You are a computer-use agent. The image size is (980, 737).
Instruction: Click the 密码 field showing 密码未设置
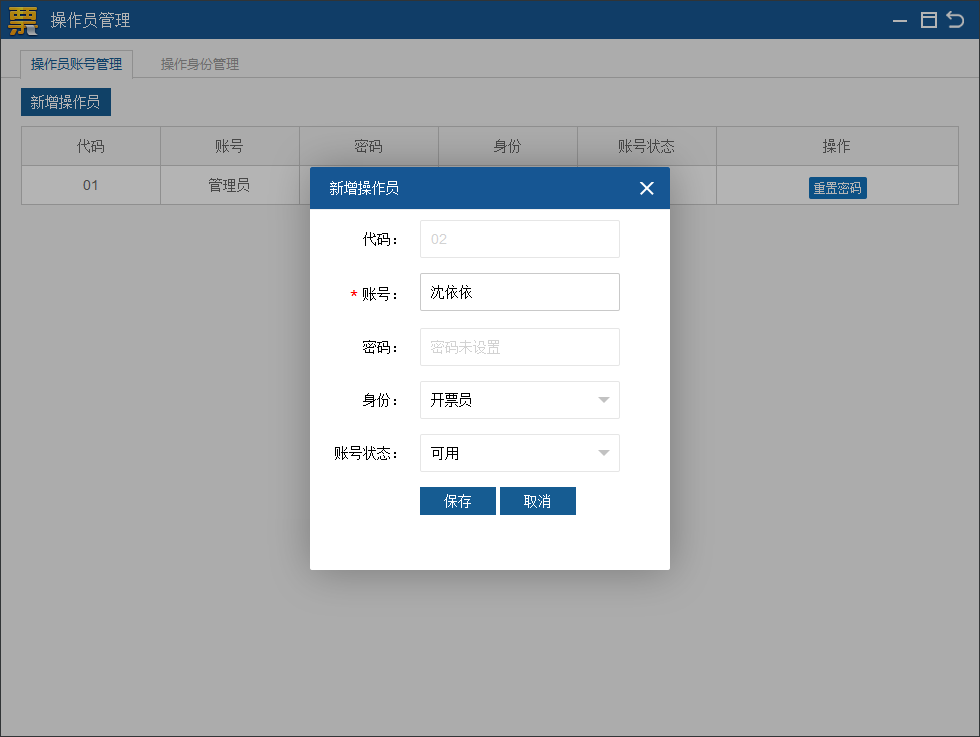tap(519, 347)
